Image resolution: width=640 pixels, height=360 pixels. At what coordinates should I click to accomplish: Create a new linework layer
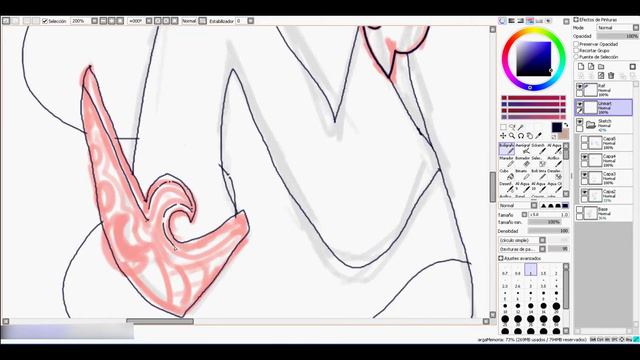tap(591, 67)
